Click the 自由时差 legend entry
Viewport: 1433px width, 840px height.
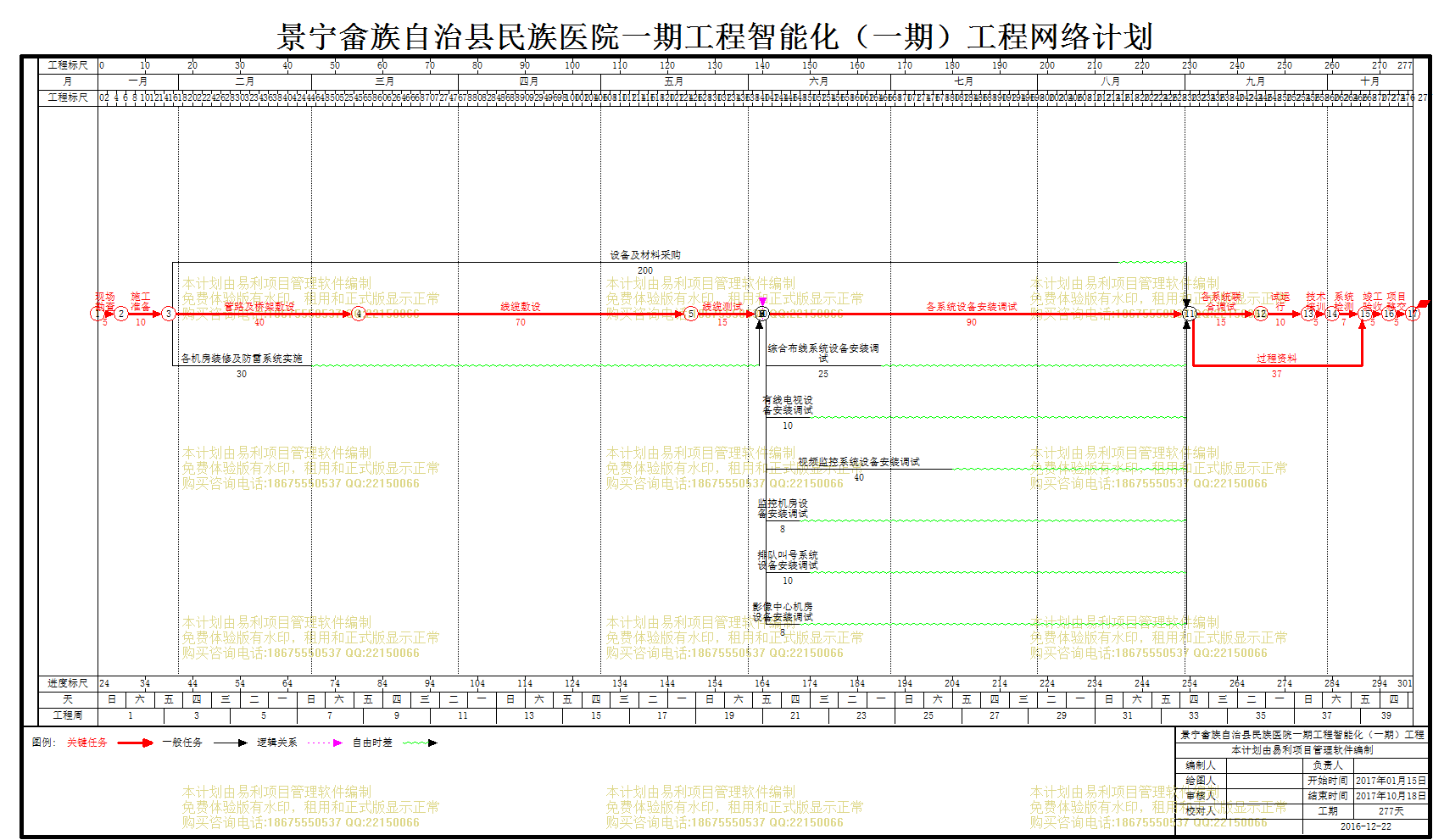(x=372, y=743)
